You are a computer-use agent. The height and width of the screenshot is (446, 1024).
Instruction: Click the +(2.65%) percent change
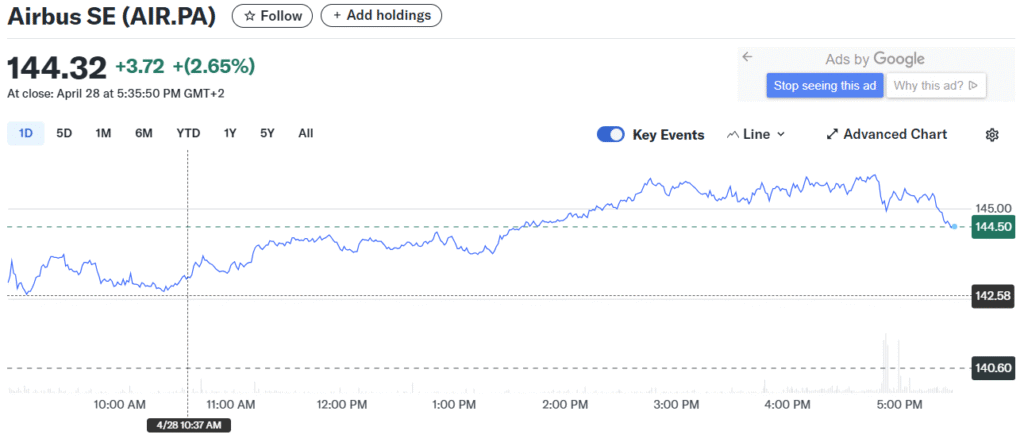214,66
